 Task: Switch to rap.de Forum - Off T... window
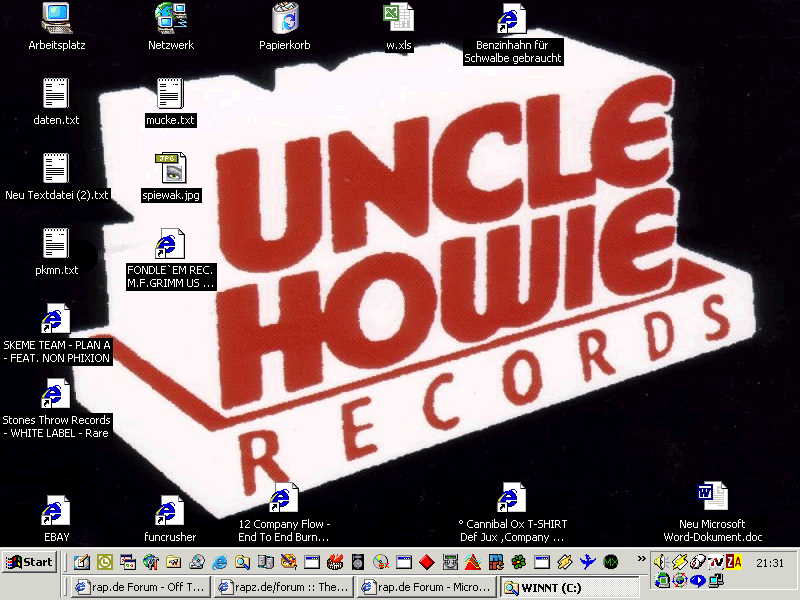point(140,587)
